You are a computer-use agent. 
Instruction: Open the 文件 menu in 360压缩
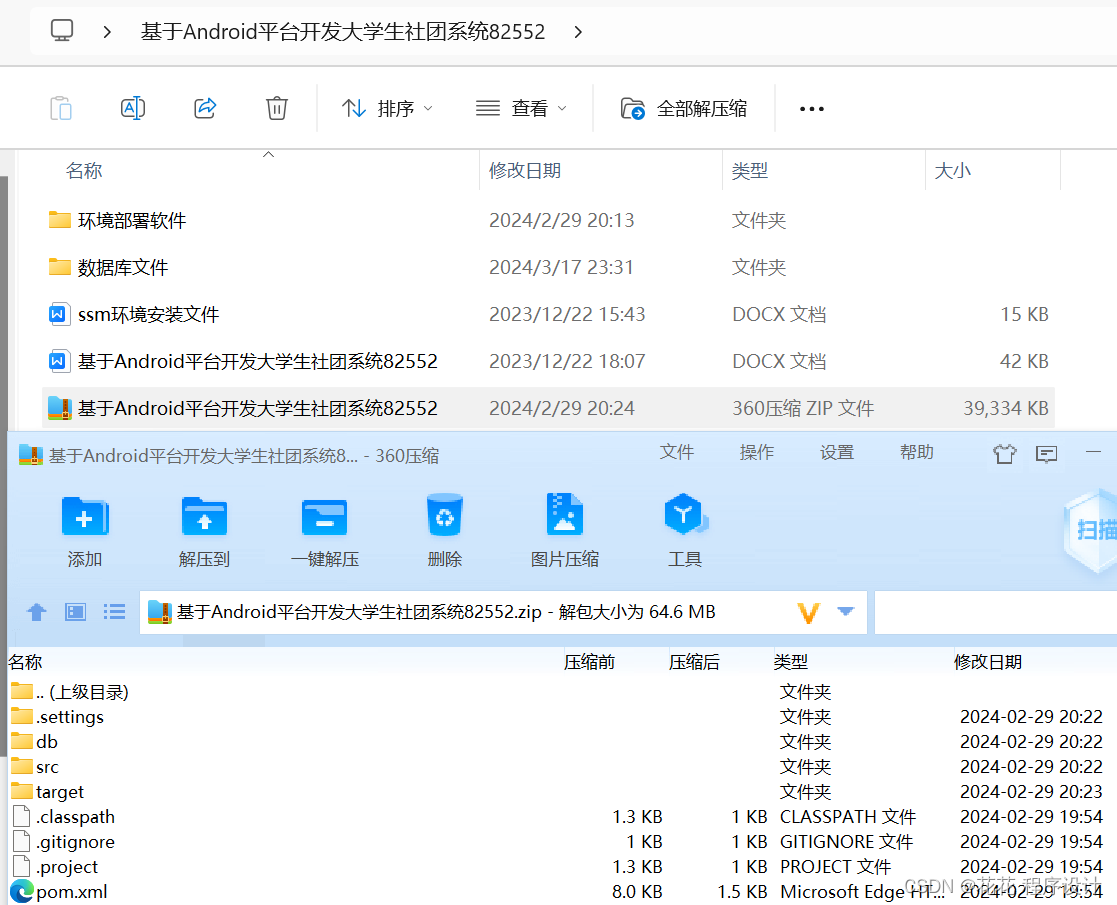677,452
